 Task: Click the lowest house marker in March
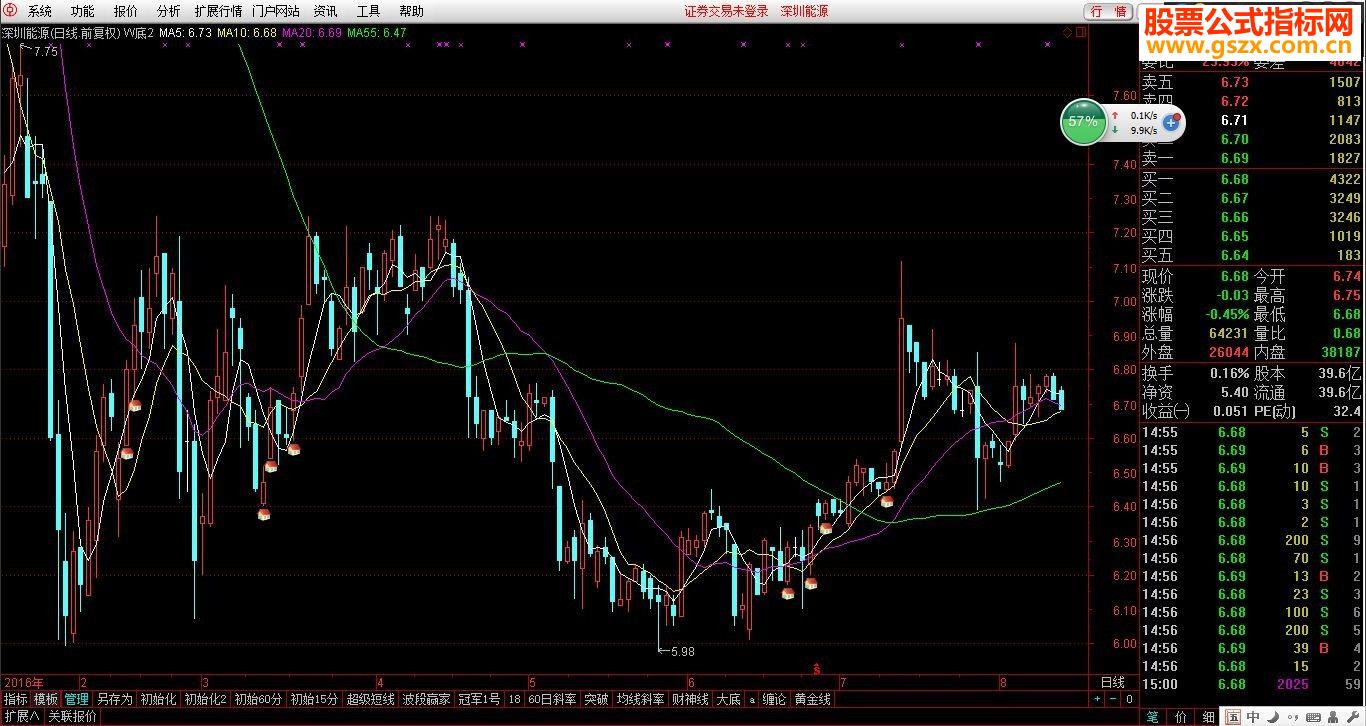[264, 514]
